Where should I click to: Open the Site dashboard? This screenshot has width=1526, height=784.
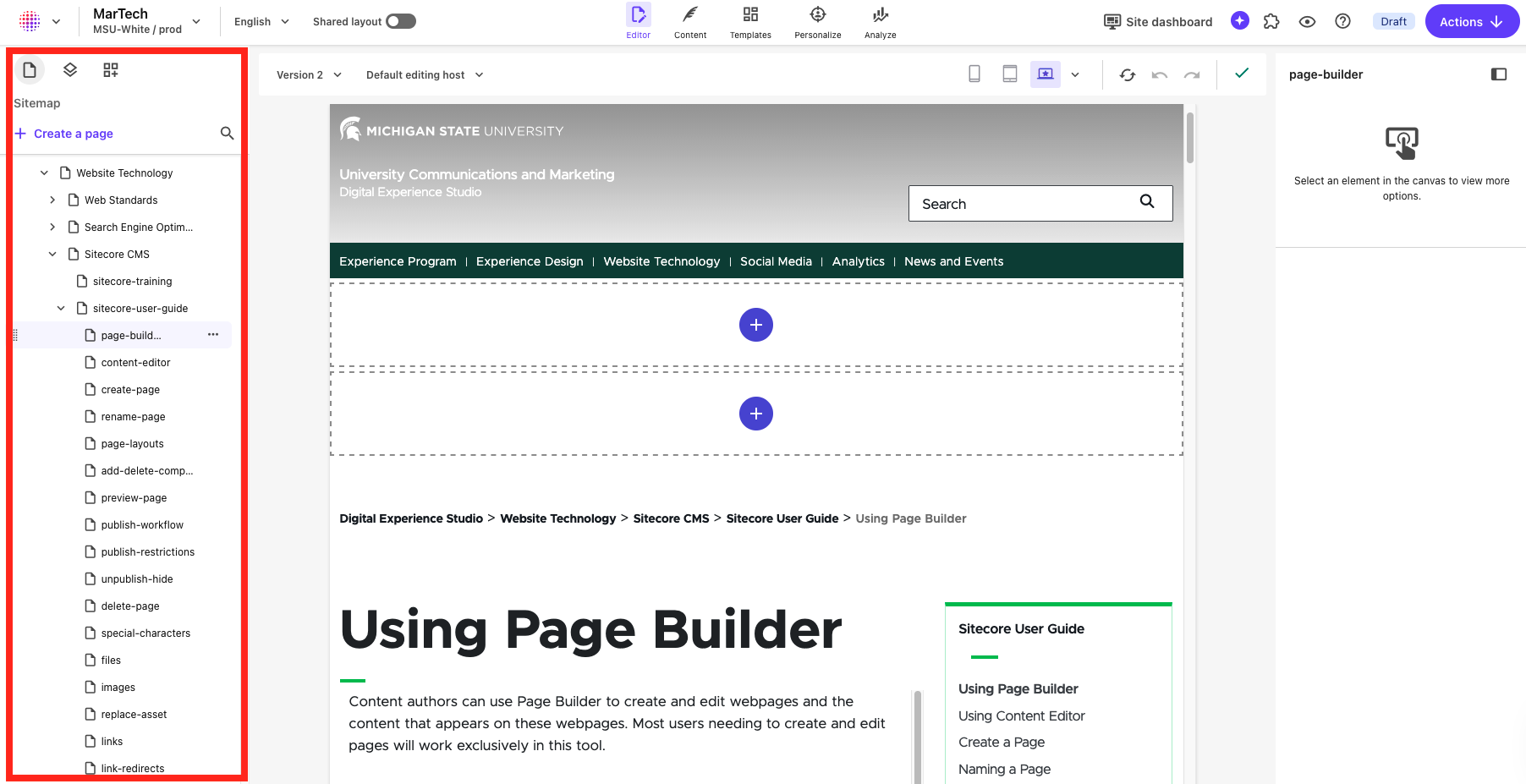(1158, 21)
